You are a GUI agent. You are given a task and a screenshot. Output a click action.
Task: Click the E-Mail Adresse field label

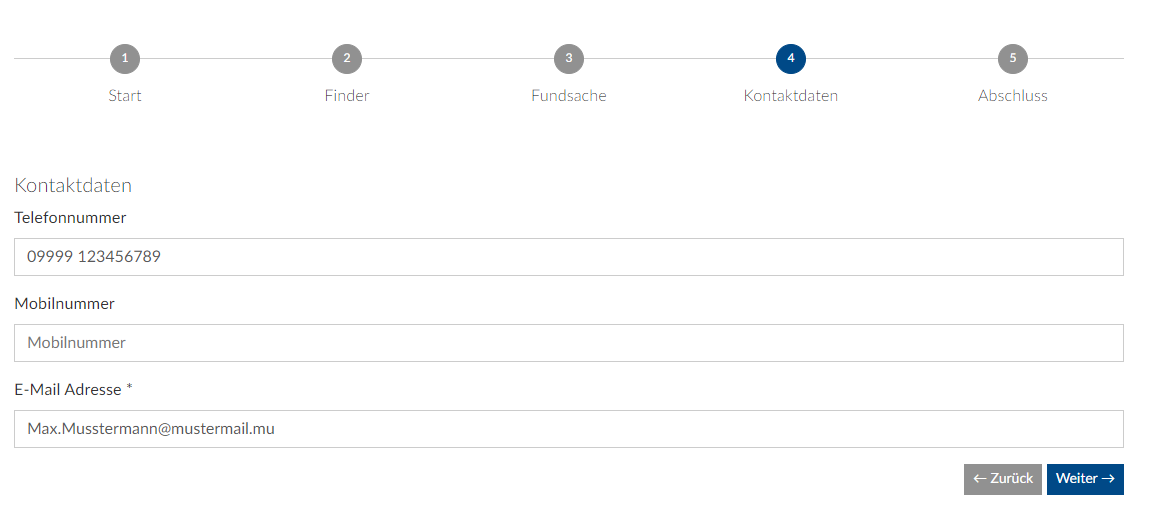[x=68, y=389]
